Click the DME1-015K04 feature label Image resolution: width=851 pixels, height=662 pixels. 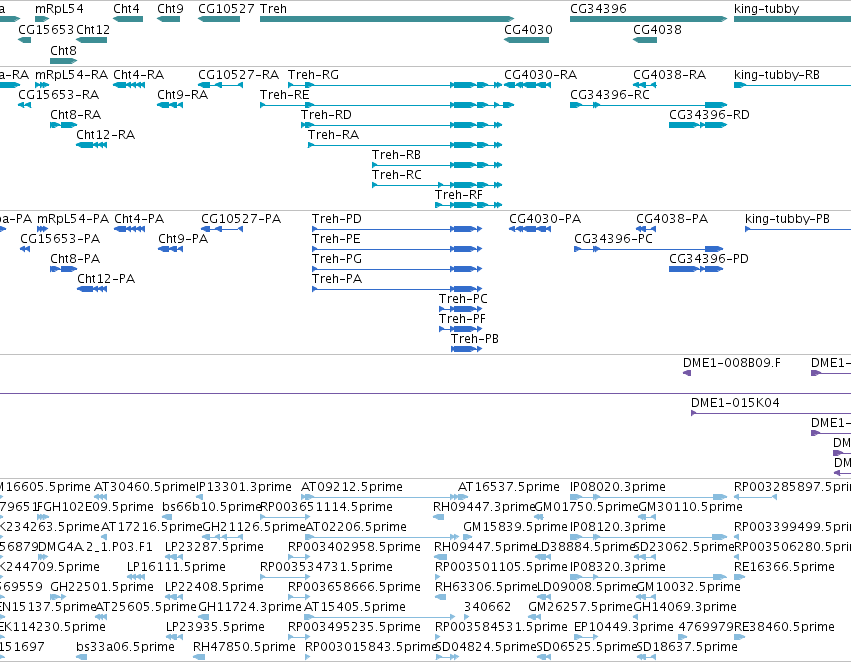click(x=735, y=403)
